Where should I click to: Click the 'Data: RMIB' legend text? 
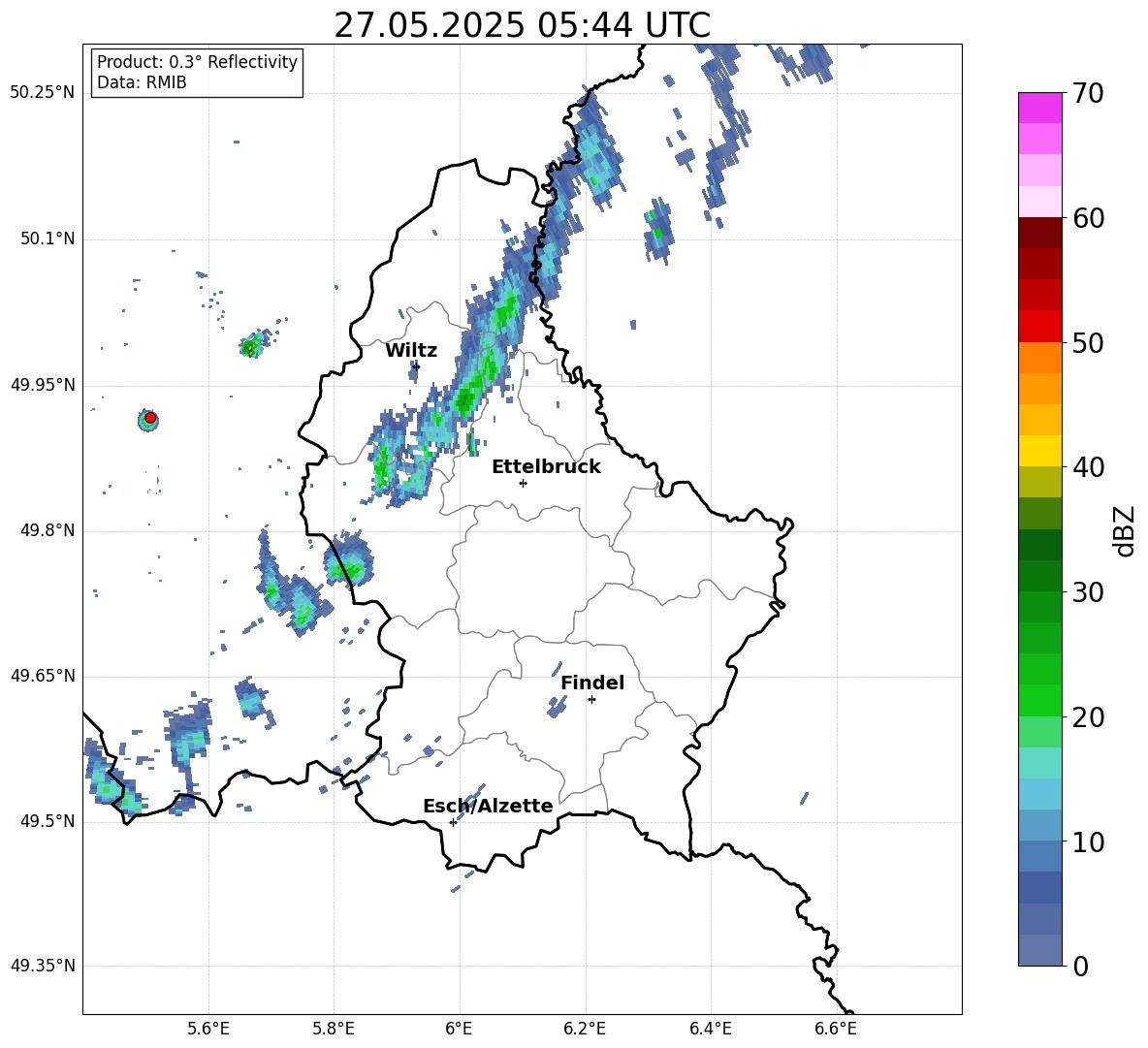tap(142, 82)
